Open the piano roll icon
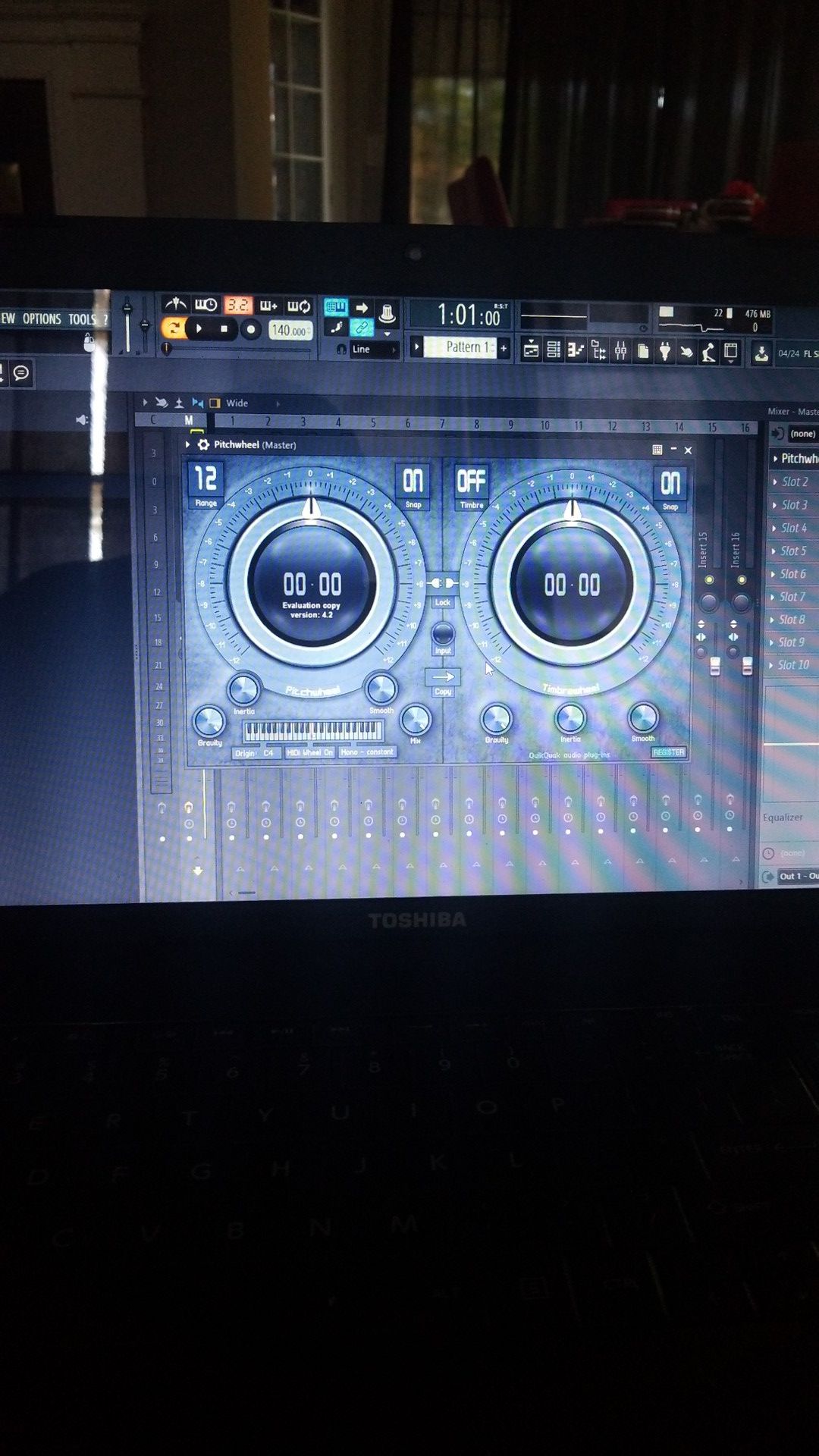 coord(576,350)
